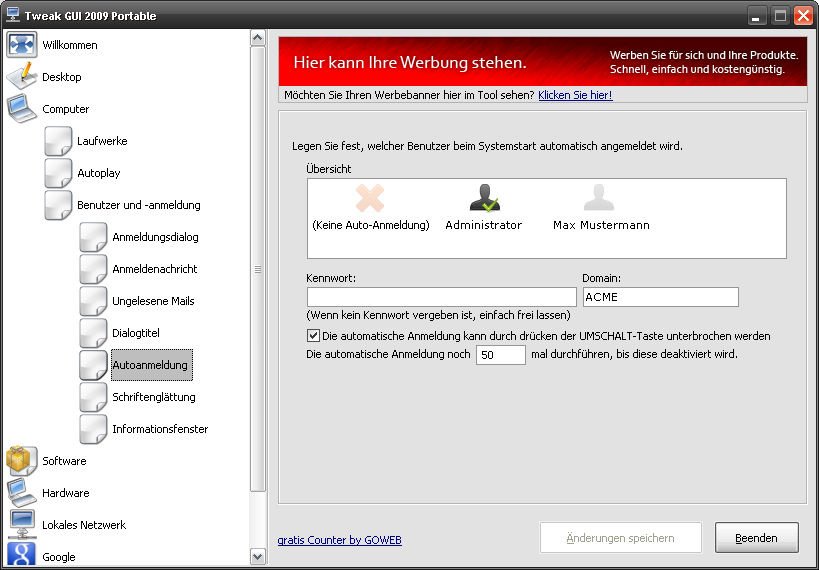This screenshot has height=570, width=819.
Task: Click the login count field showing 50
Action: tap(500, 355)
